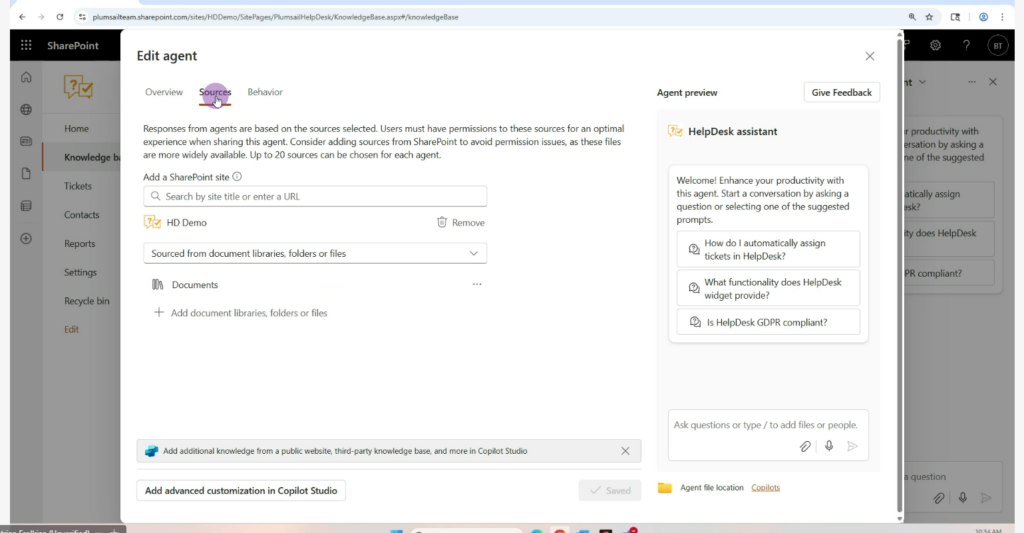Open the browser zoom magnifier icon
This screenshot has height=533, width=1024.
(912, 17)
